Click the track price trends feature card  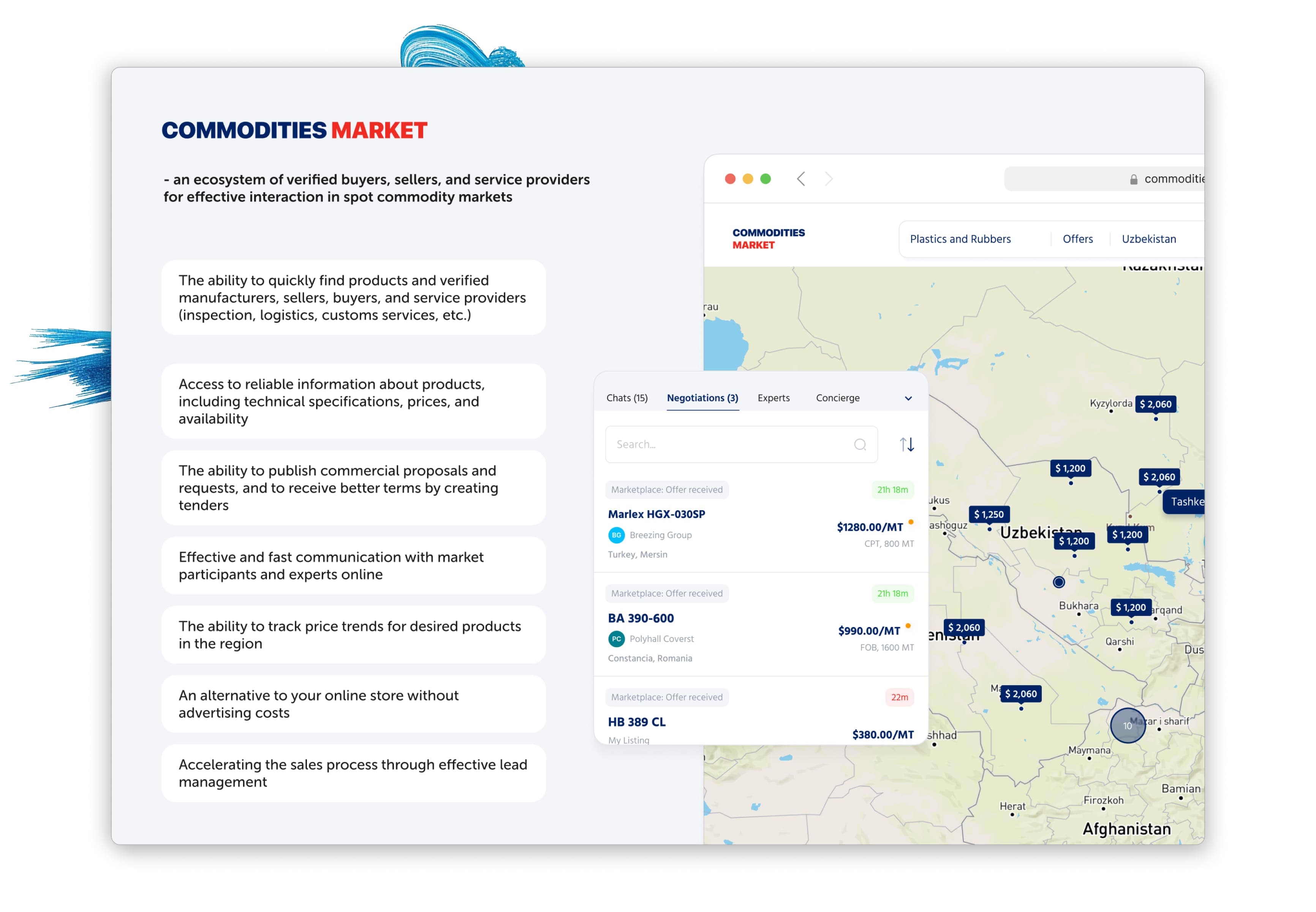(x=354, y=635)
